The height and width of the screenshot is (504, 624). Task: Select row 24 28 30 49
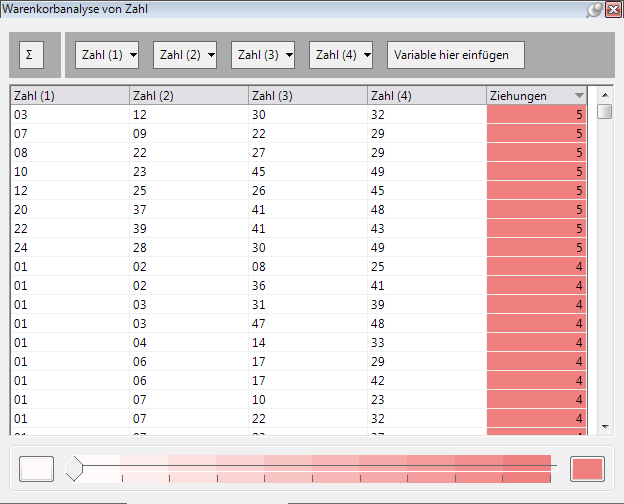(298, 248)
